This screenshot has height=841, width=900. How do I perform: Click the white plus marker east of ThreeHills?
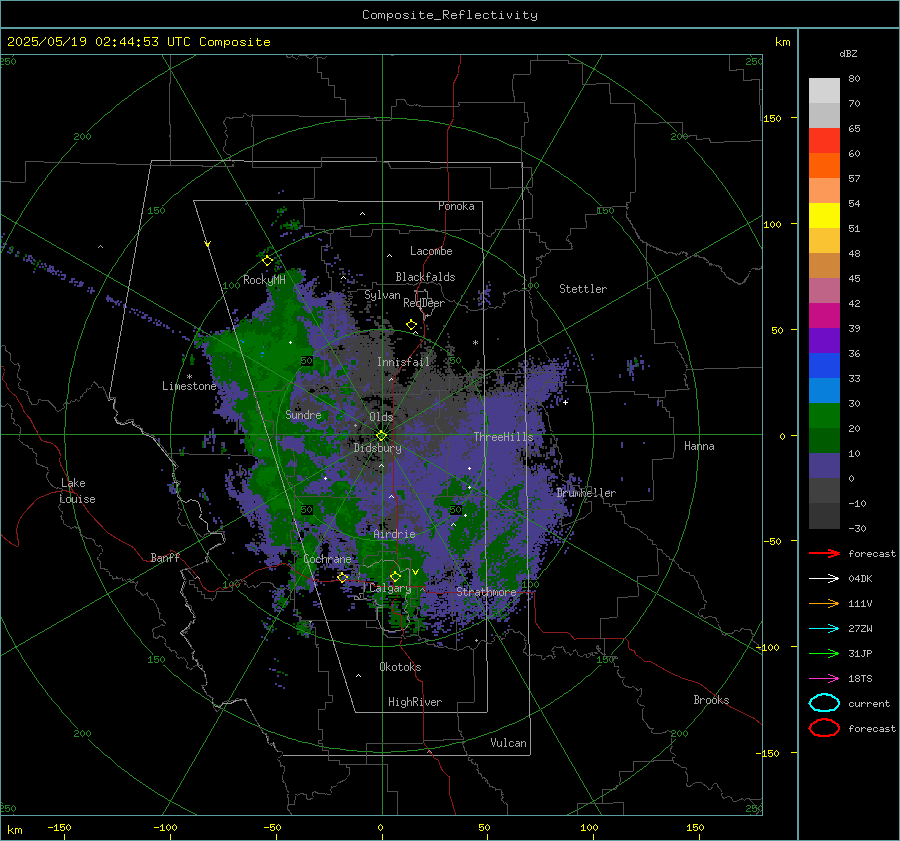click(565, 402)
